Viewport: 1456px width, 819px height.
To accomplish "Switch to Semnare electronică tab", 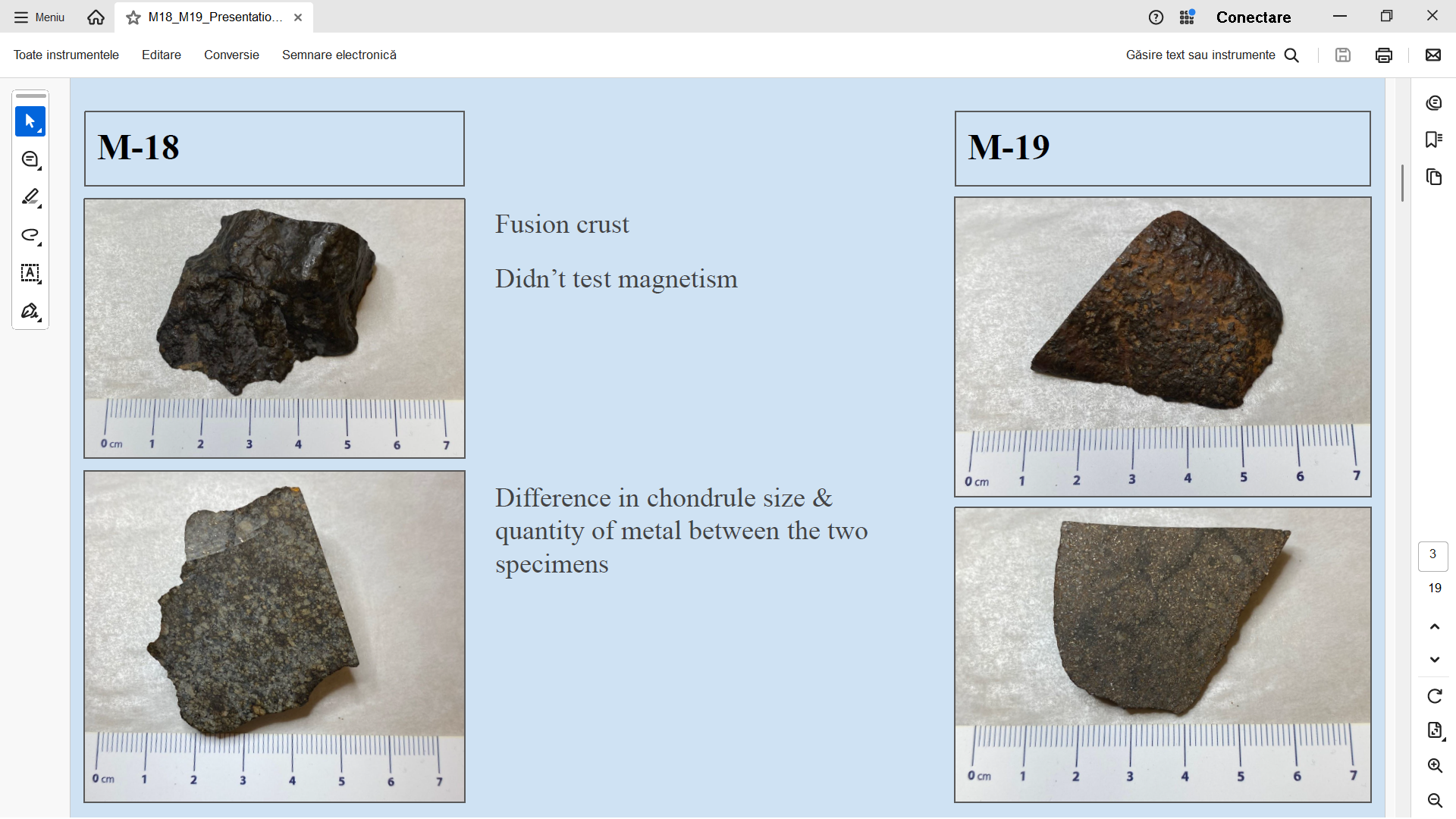I will click(x=339, y=55).
